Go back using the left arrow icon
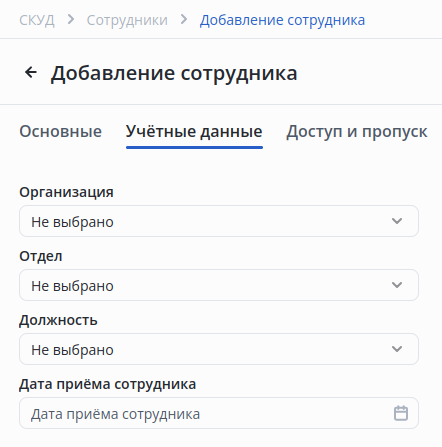This screenshot has height=447, width=442. coord(31,72)
